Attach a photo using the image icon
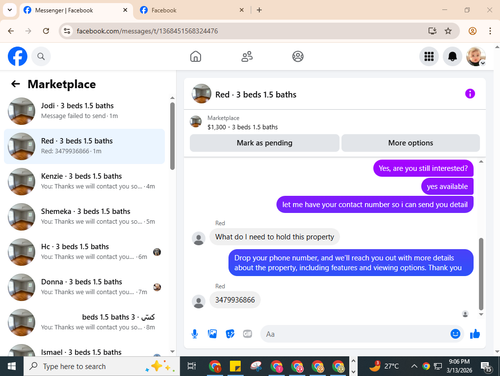Image resolution: width=500 pixels, height=376 pixels. [212, 334]
